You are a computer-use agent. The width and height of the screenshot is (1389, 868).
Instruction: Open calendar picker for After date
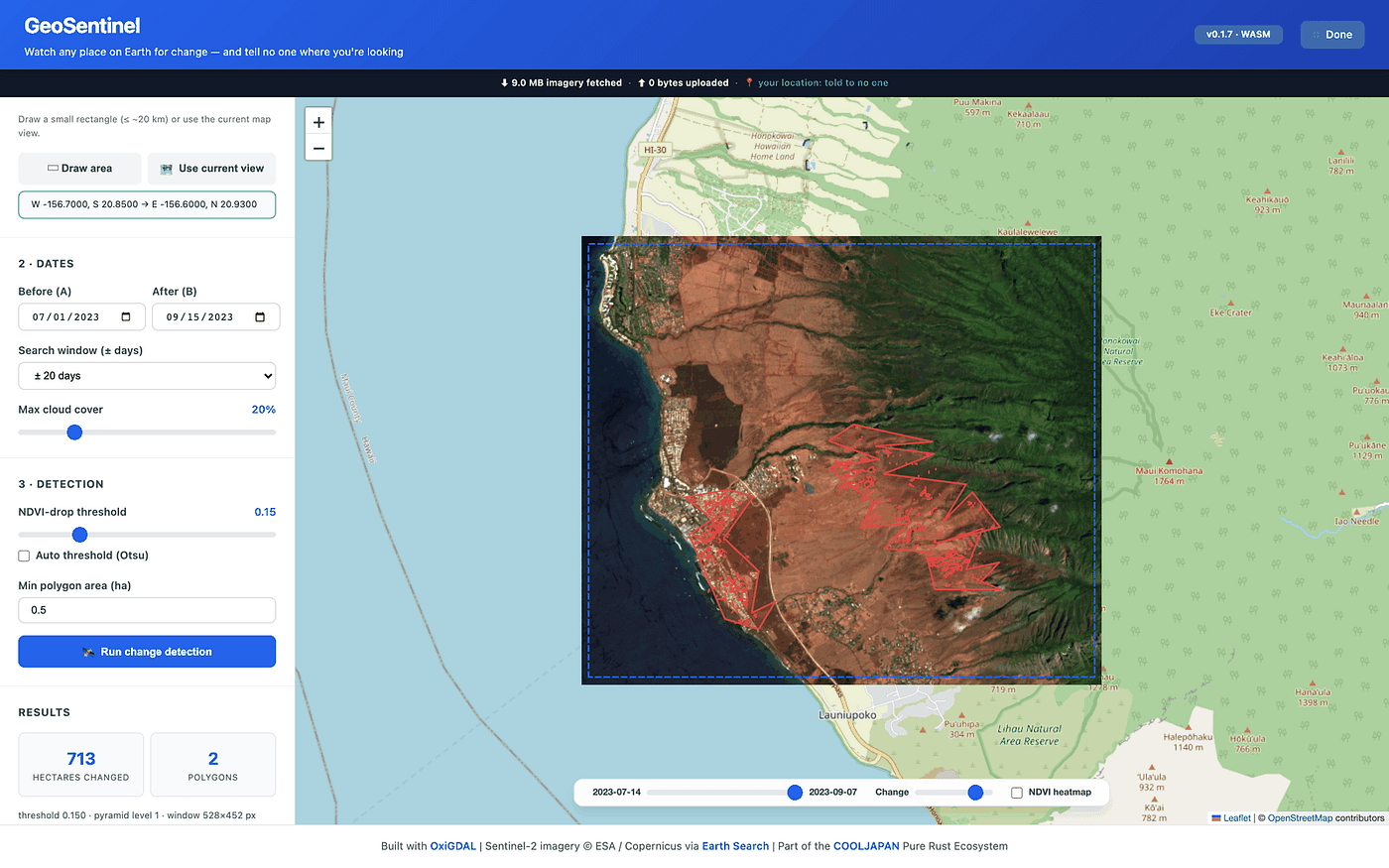point(260,317)
